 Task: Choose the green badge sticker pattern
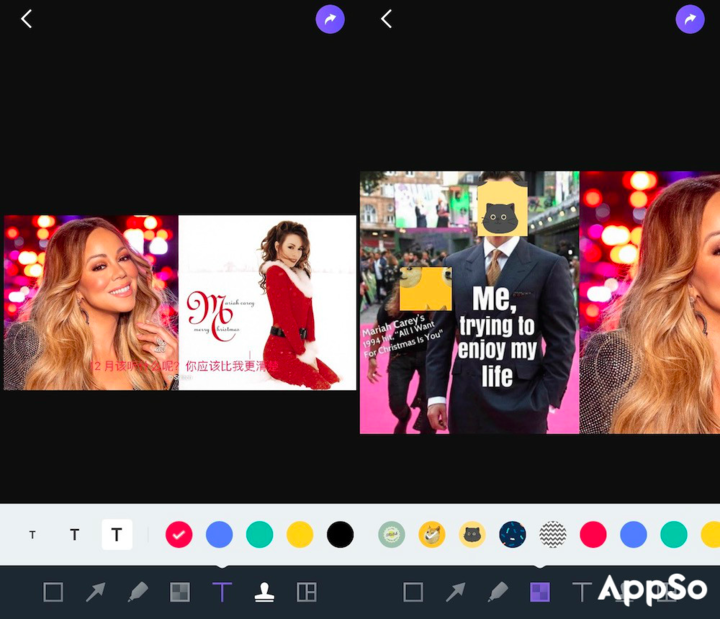(x=392, y=535)
